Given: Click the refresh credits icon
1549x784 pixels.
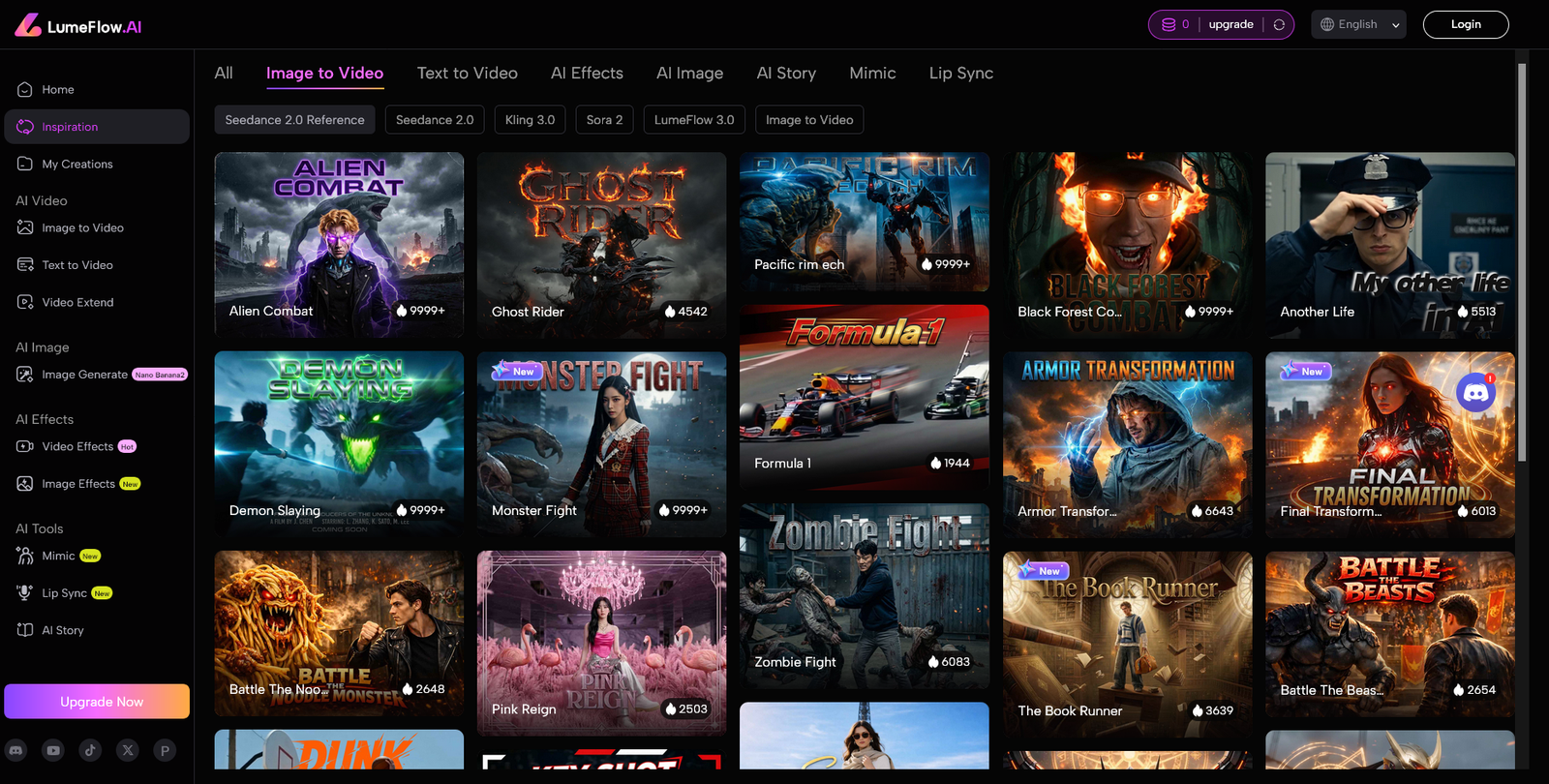Looking at the screenshot, I should (x=1279, y=25).
